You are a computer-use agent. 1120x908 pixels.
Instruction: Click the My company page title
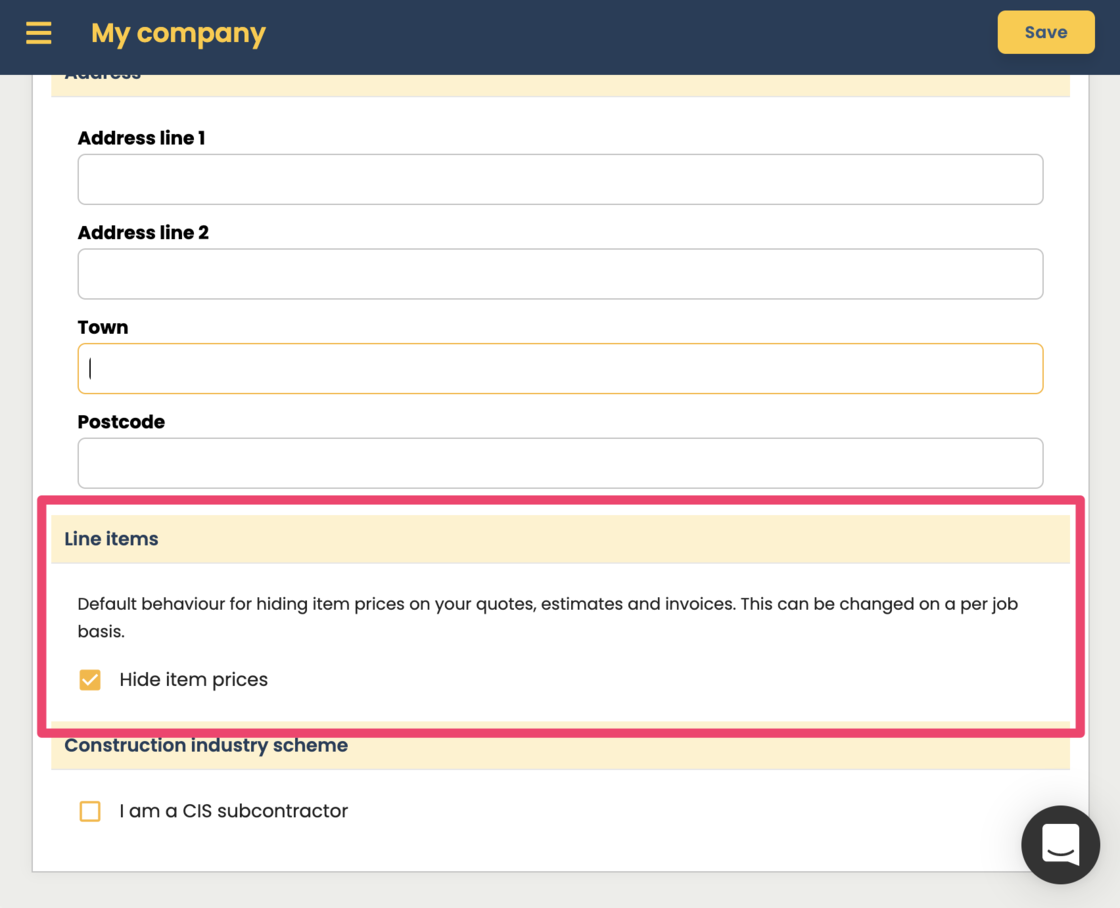pos(178,33)
